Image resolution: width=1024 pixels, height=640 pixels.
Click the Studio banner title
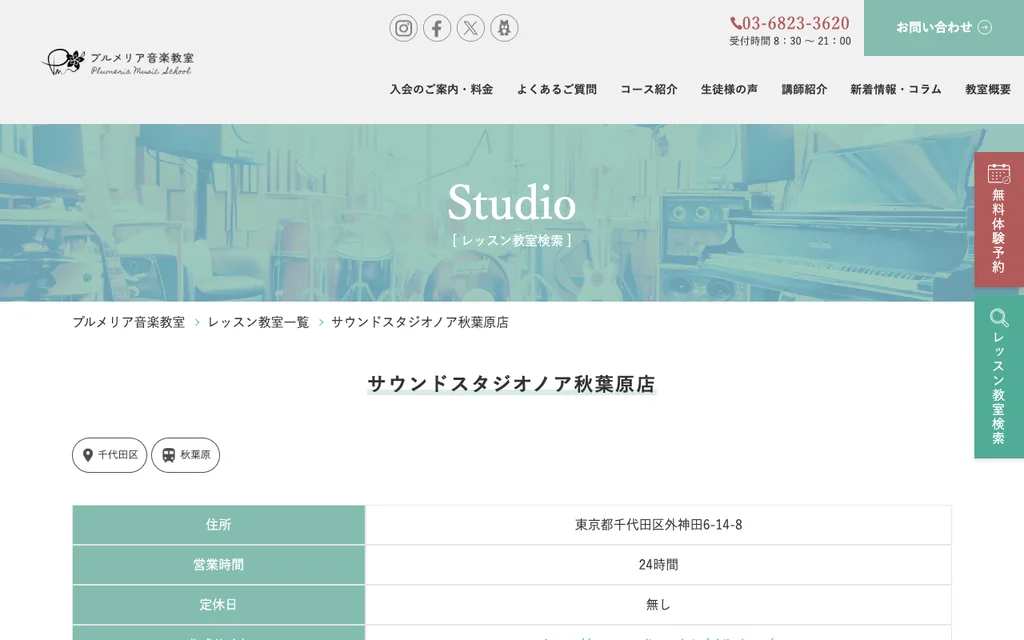pyautogui.click(x=511, y=202)
